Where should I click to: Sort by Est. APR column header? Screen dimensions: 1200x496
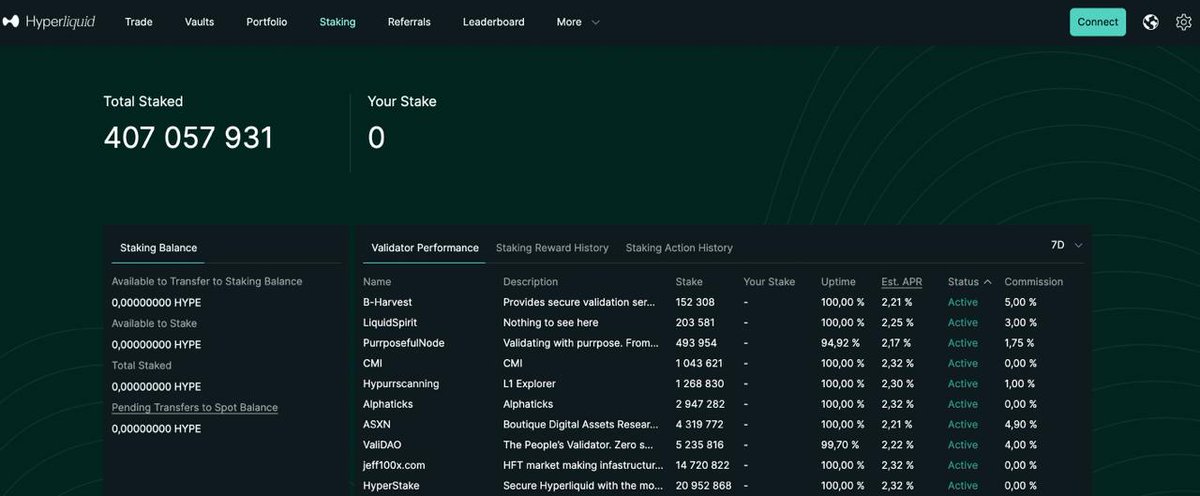pos(902,282)
